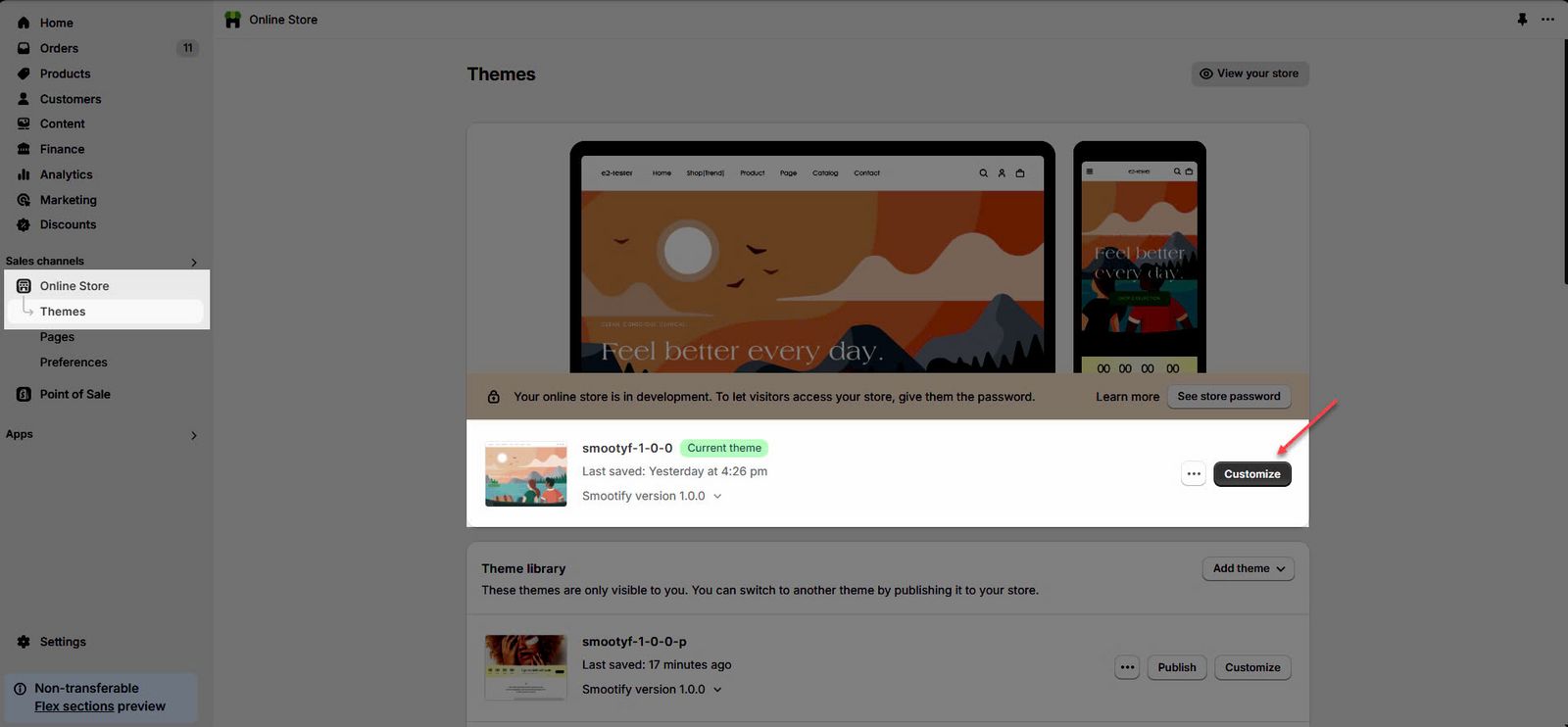
Task: Open more actions for current theme smootyf-1-0-0
Action: 1193,474
